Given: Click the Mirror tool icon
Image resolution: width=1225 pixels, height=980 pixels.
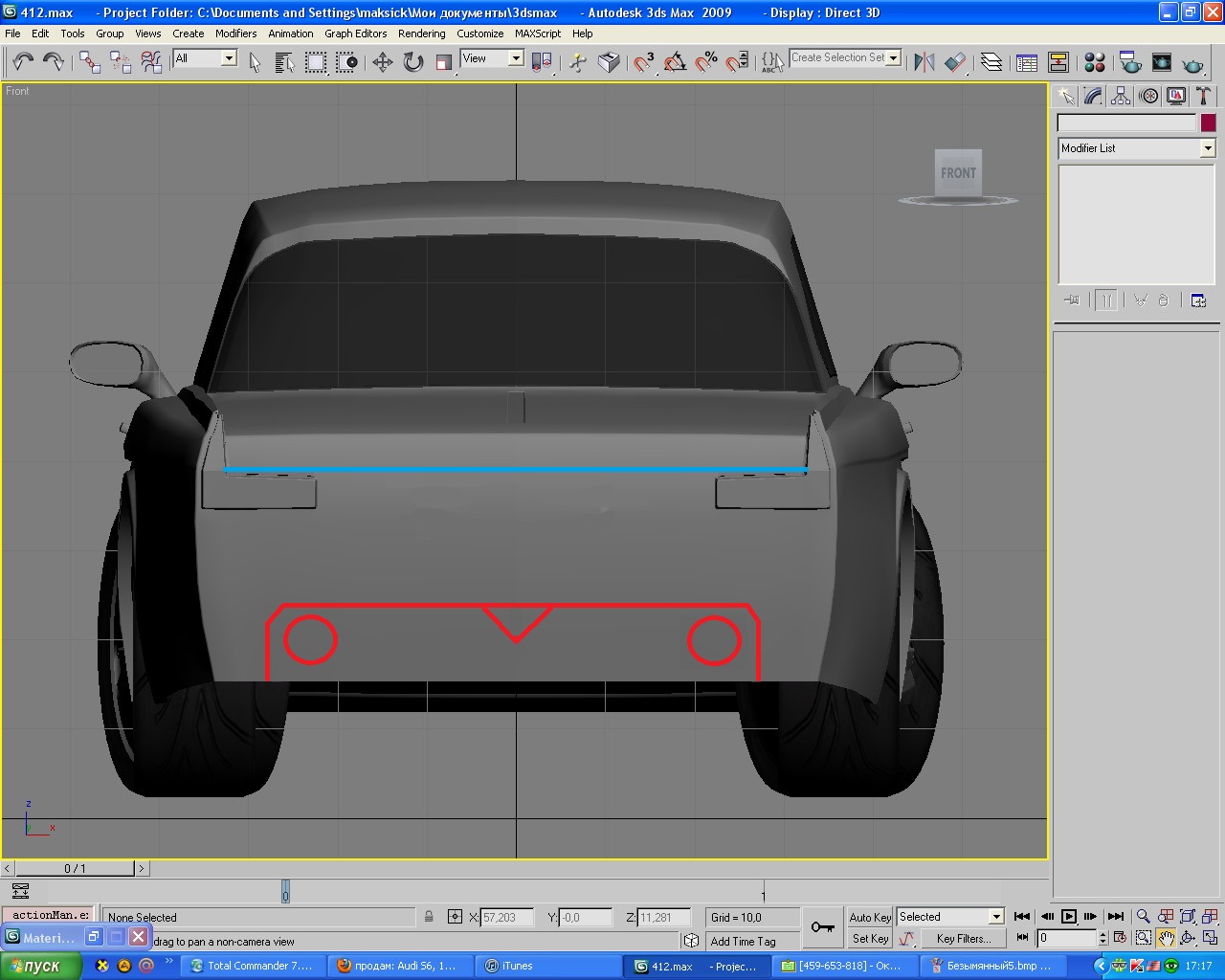Looking at the screenshot, I should pyautogui.click(x=924, y=63).
